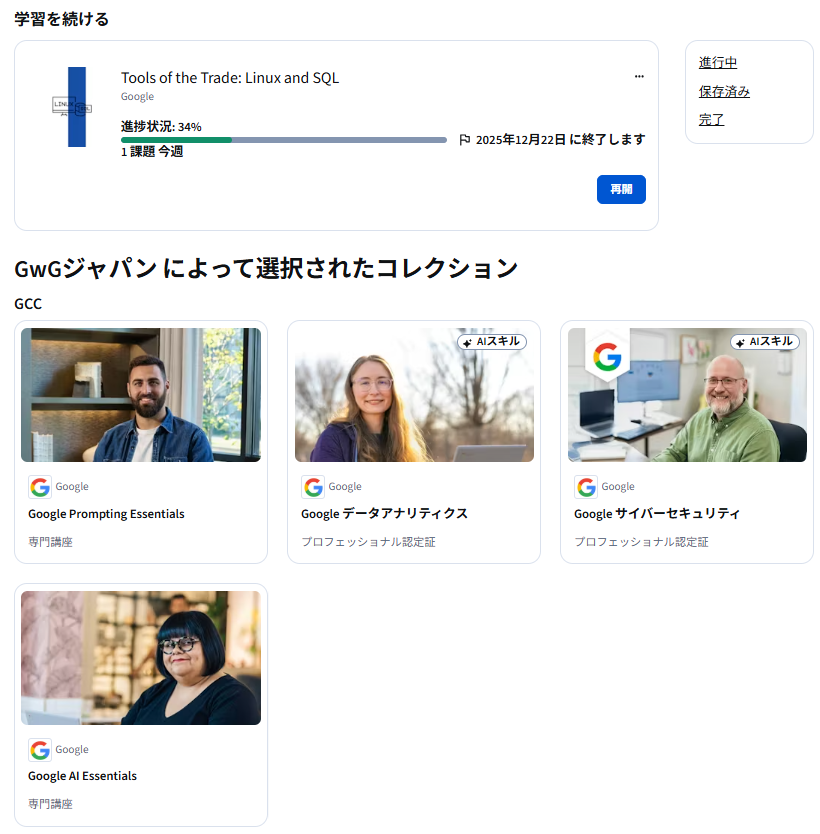The height and width of the screenshot is (834, 820).
Task: Click the Google データアナリティクス instructor photo
Action: pyautogui.click(x=414, y=395)
